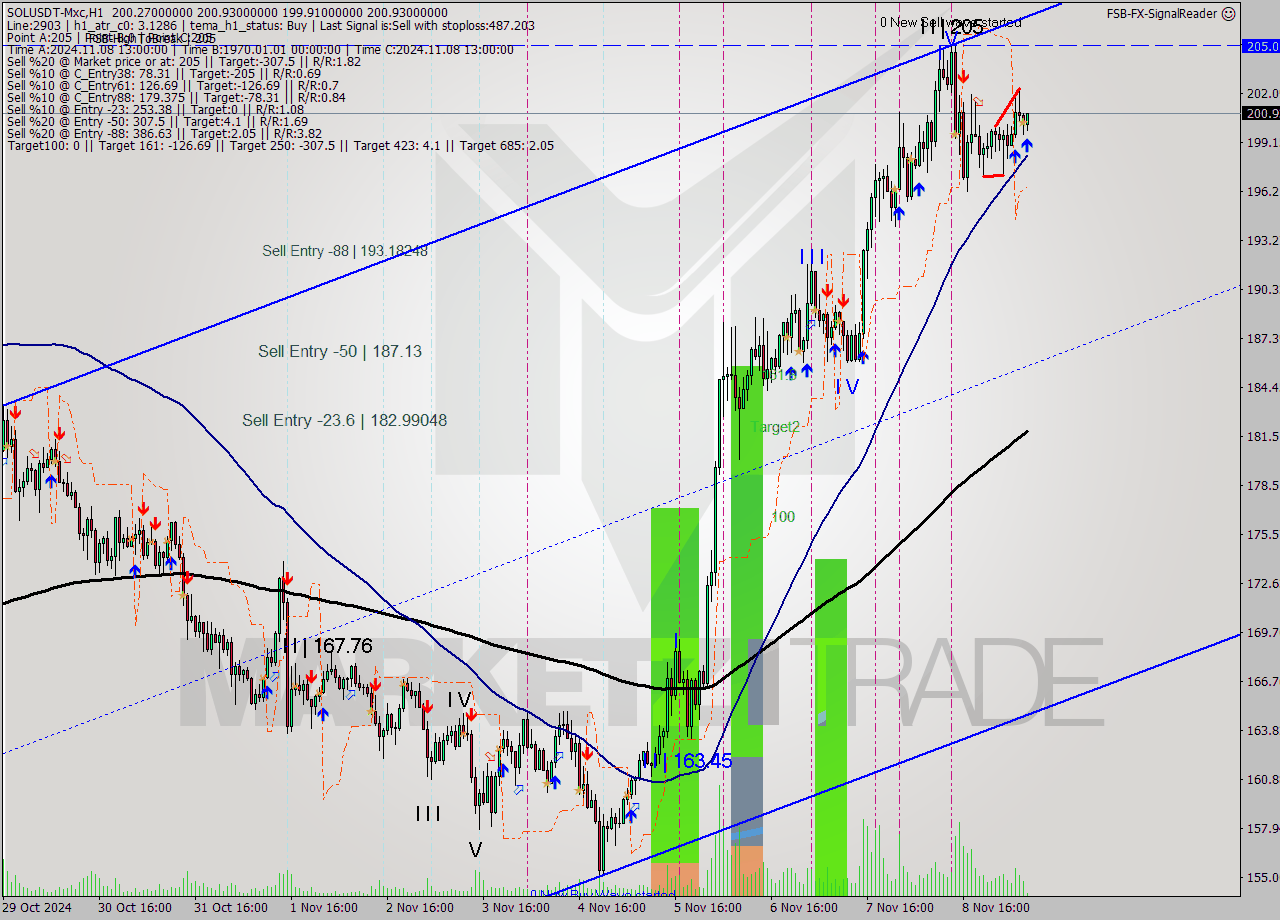Select the blue 'I V' wave label near 6 Nov
The height and width of the screenshot is (920, 1280).
tap(846, 386)
